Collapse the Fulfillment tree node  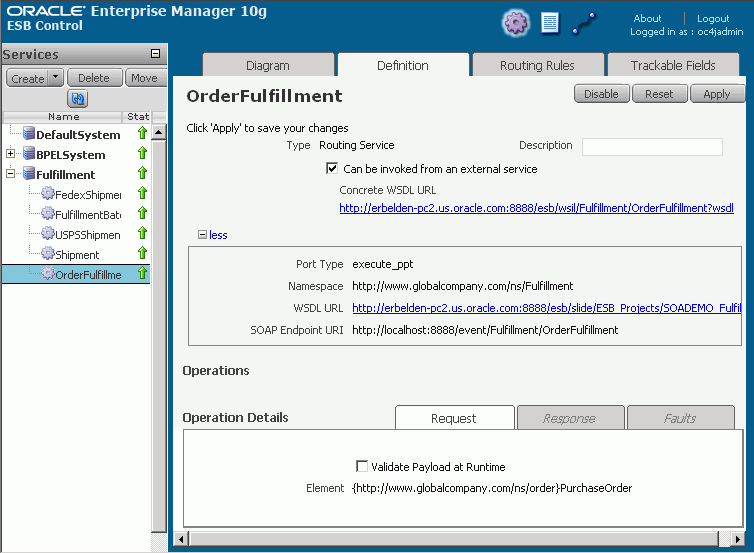[10, 173]
